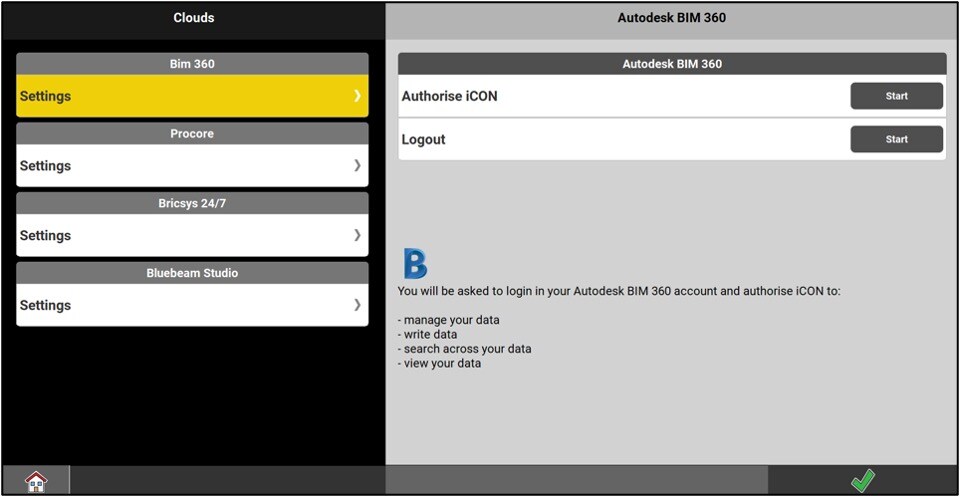Click the Authorise iCON label
Screen dimensions: 960x496
(449, 96)
